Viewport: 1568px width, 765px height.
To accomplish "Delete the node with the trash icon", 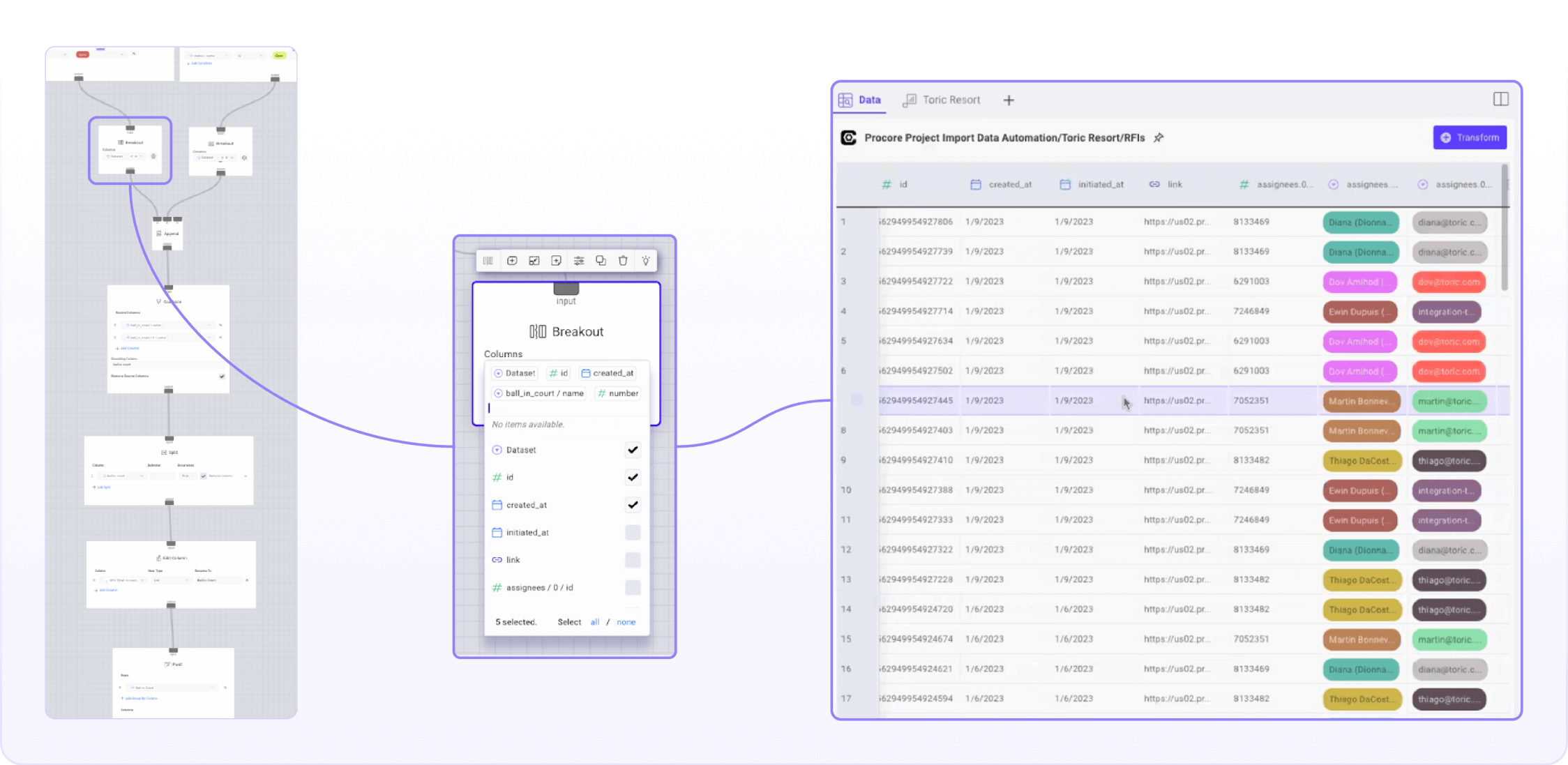I will 623,261.
